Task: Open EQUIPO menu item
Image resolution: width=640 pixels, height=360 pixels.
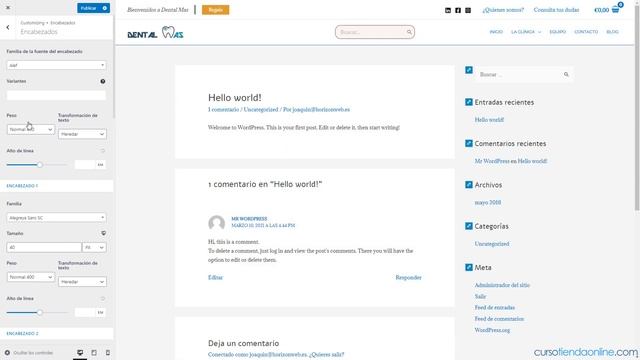Action: coord(558,32)
